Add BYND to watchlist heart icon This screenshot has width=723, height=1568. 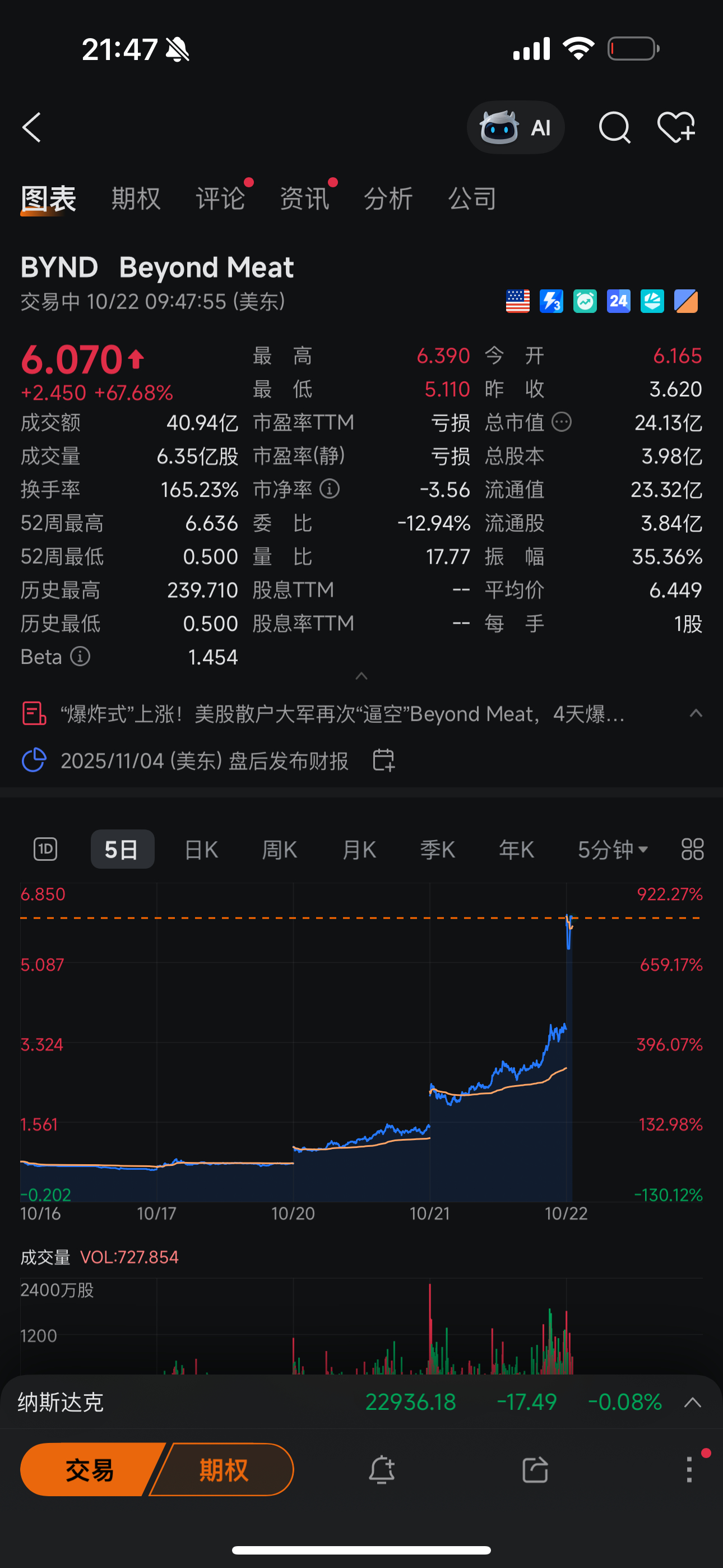676,127
